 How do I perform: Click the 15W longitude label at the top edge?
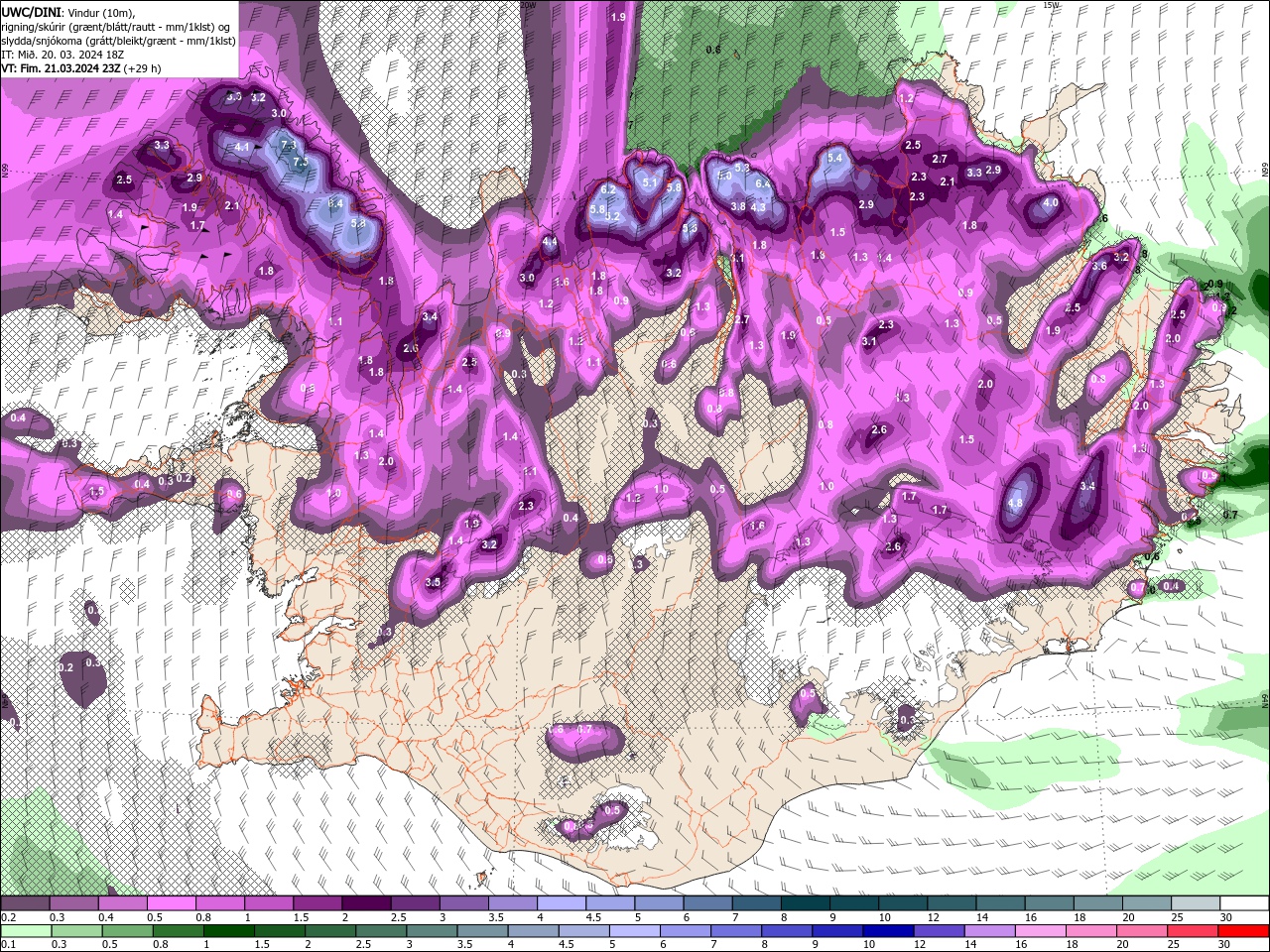point(1053,5)
